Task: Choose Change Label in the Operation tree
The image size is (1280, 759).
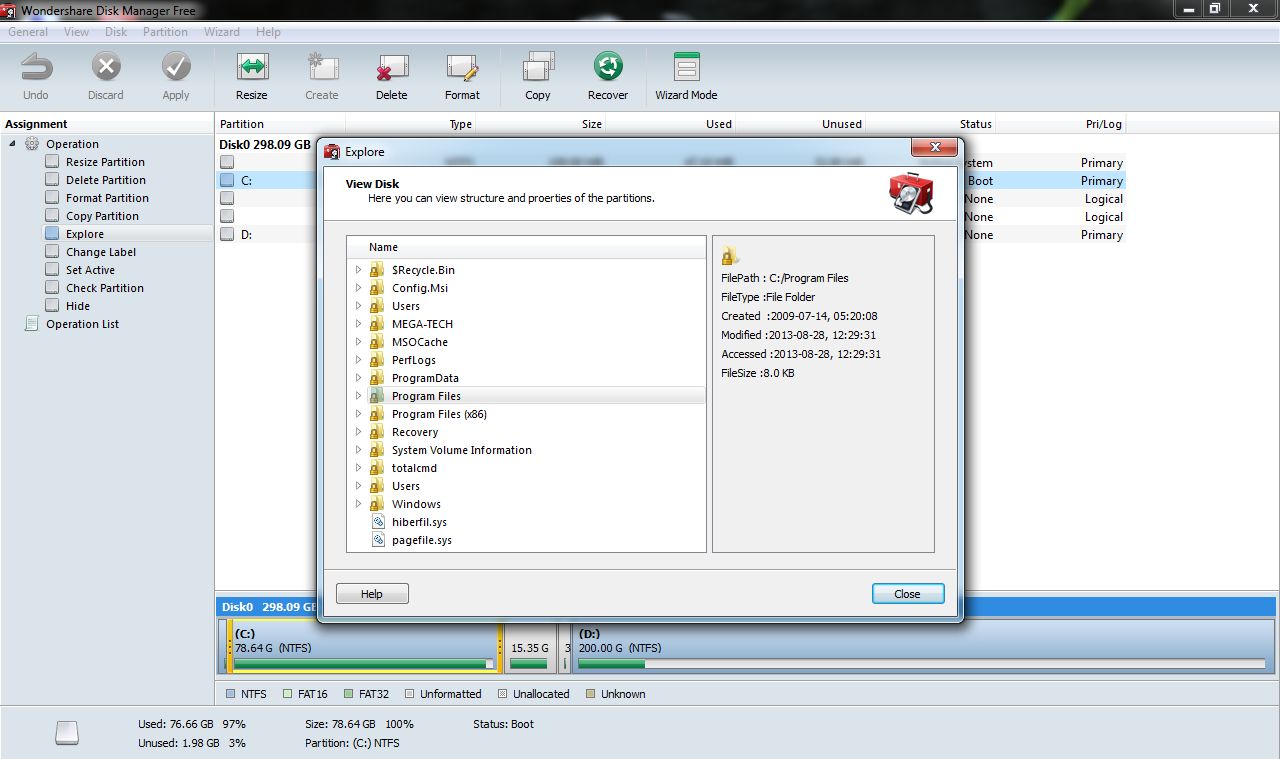Action: [101, 252]
